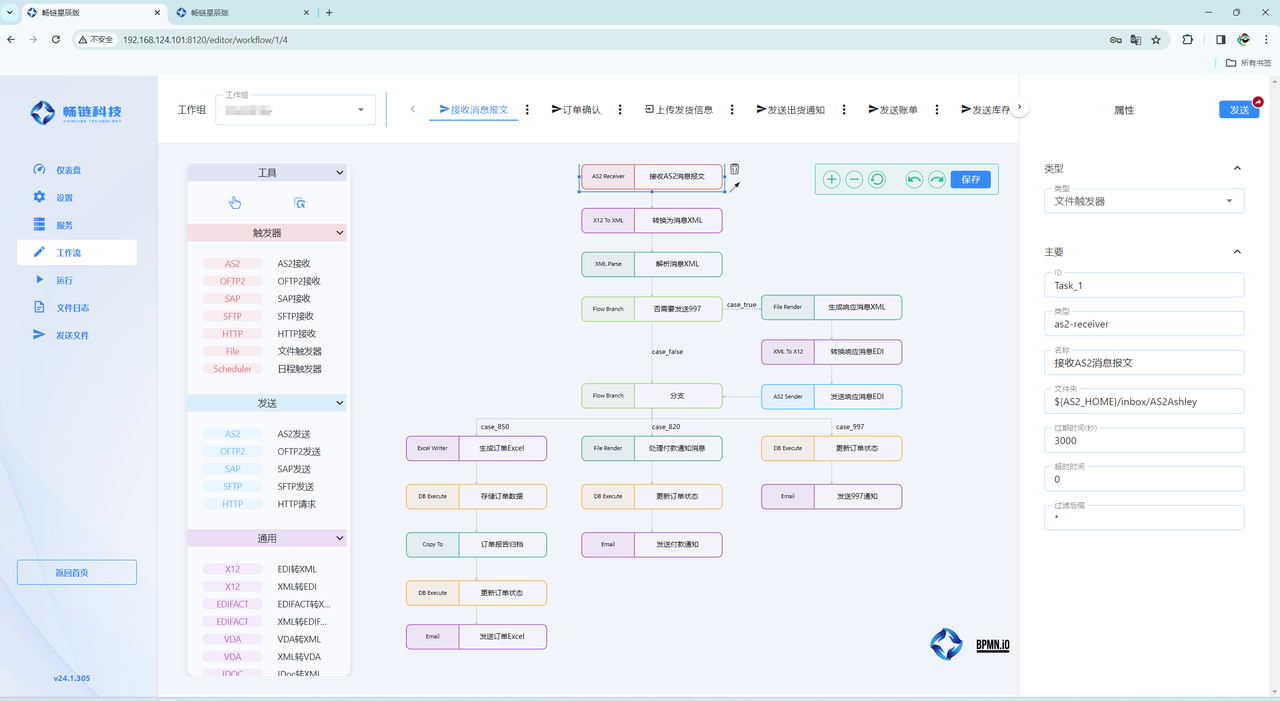This screenshot has height=701, width=1280.
Task: Click the 文件夹 path input field
Action: tap(1144, 401)
